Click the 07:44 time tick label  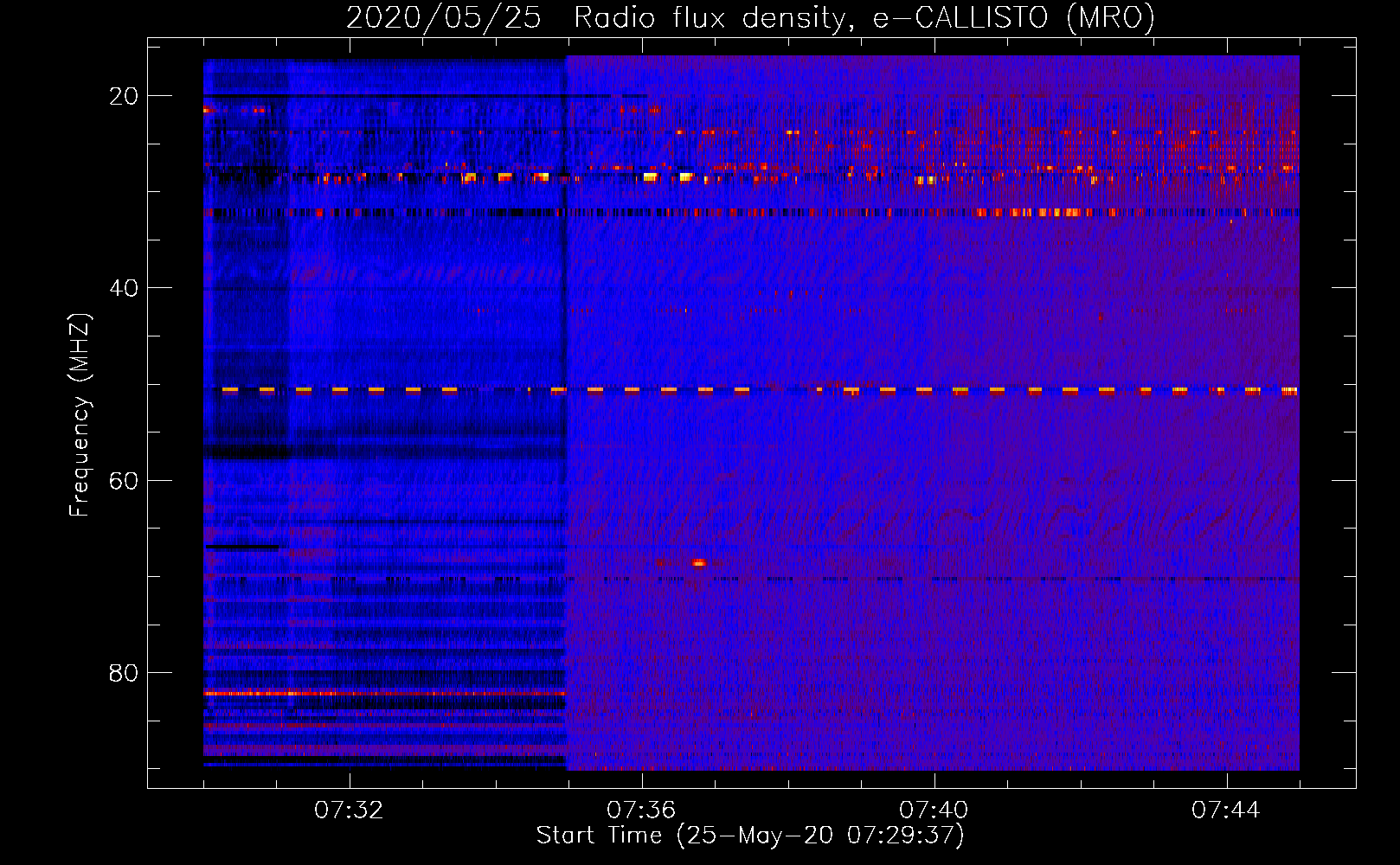pos(1226,811)
